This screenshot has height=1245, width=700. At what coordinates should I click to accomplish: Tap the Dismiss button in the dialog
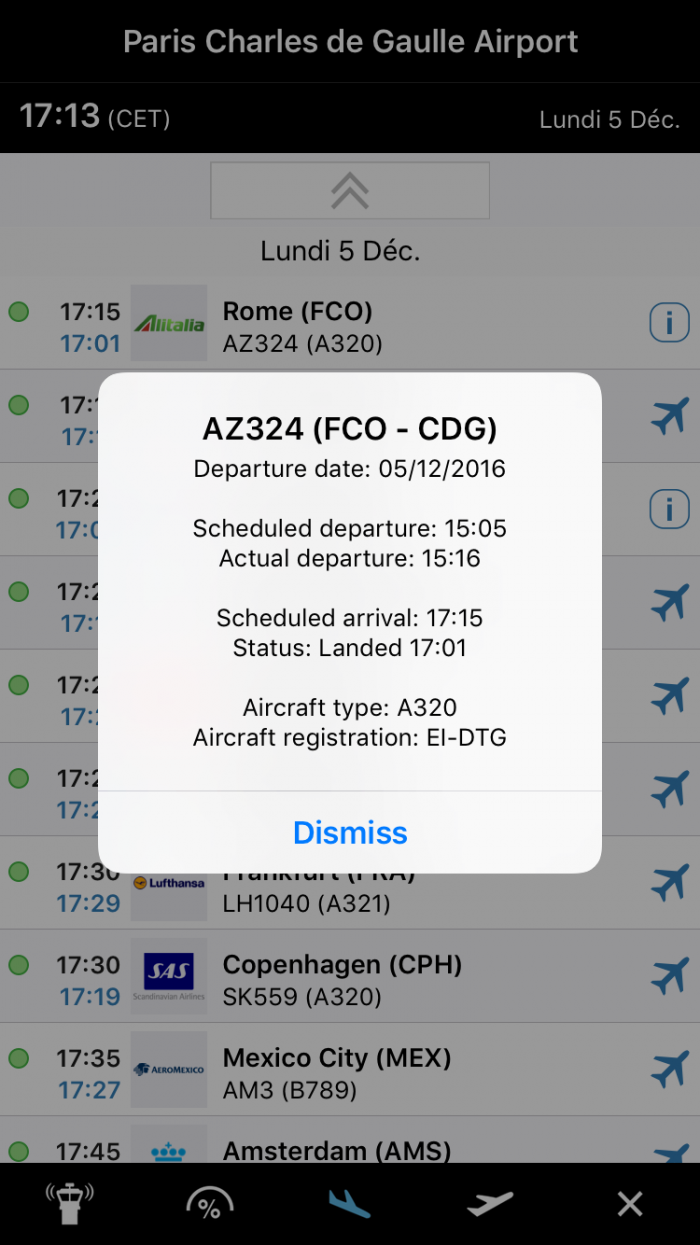click(x=350, y=833)
